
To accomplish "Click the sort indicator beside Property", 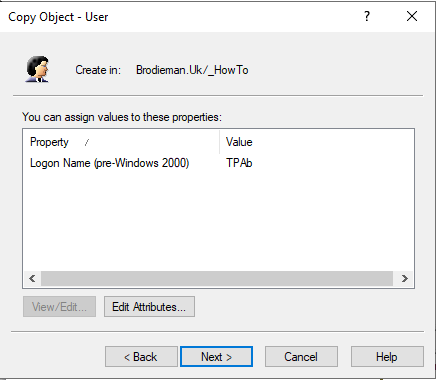I will pyautogui.click(x=87, y=143).
